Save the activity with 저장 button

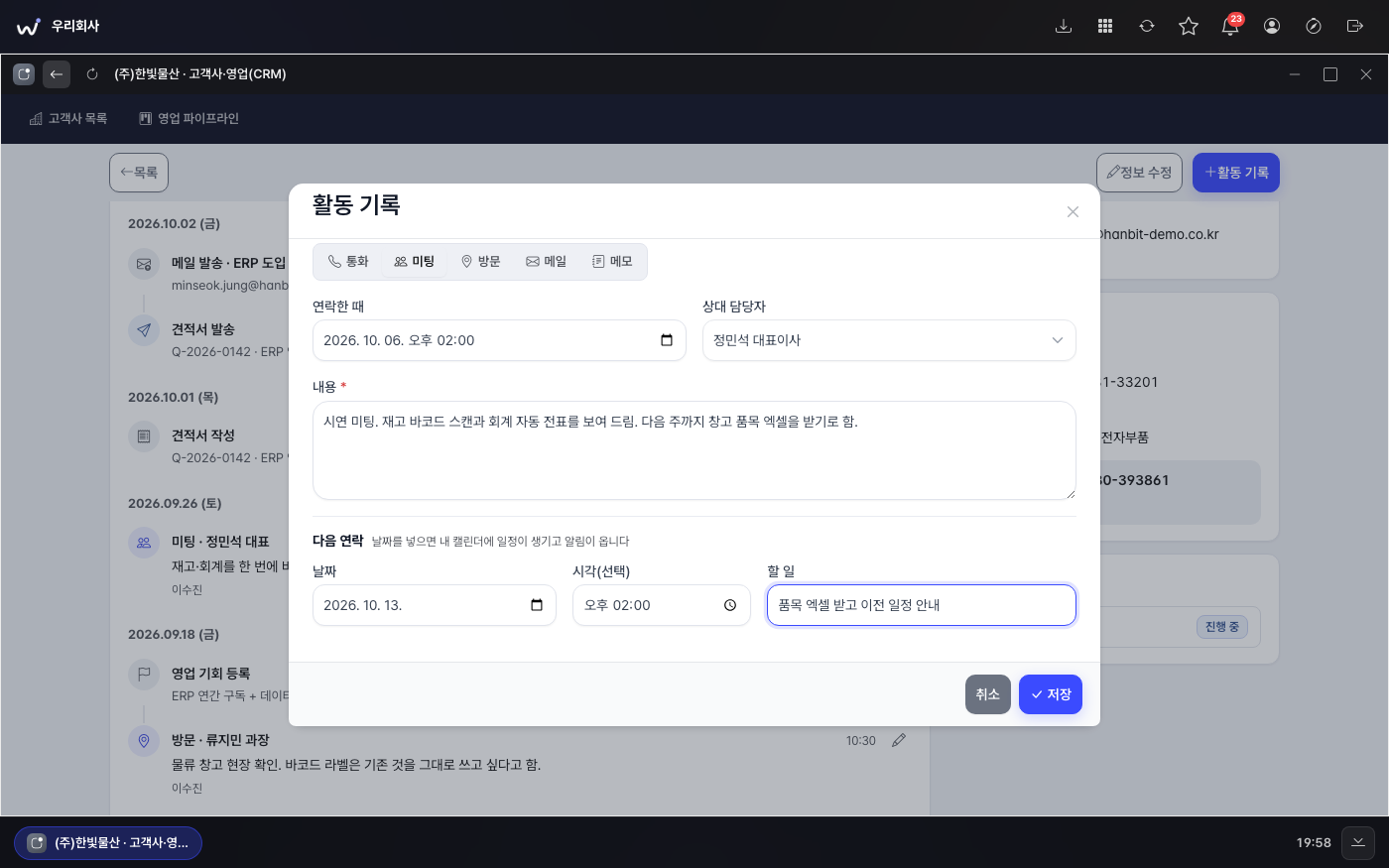[1051, 694]
